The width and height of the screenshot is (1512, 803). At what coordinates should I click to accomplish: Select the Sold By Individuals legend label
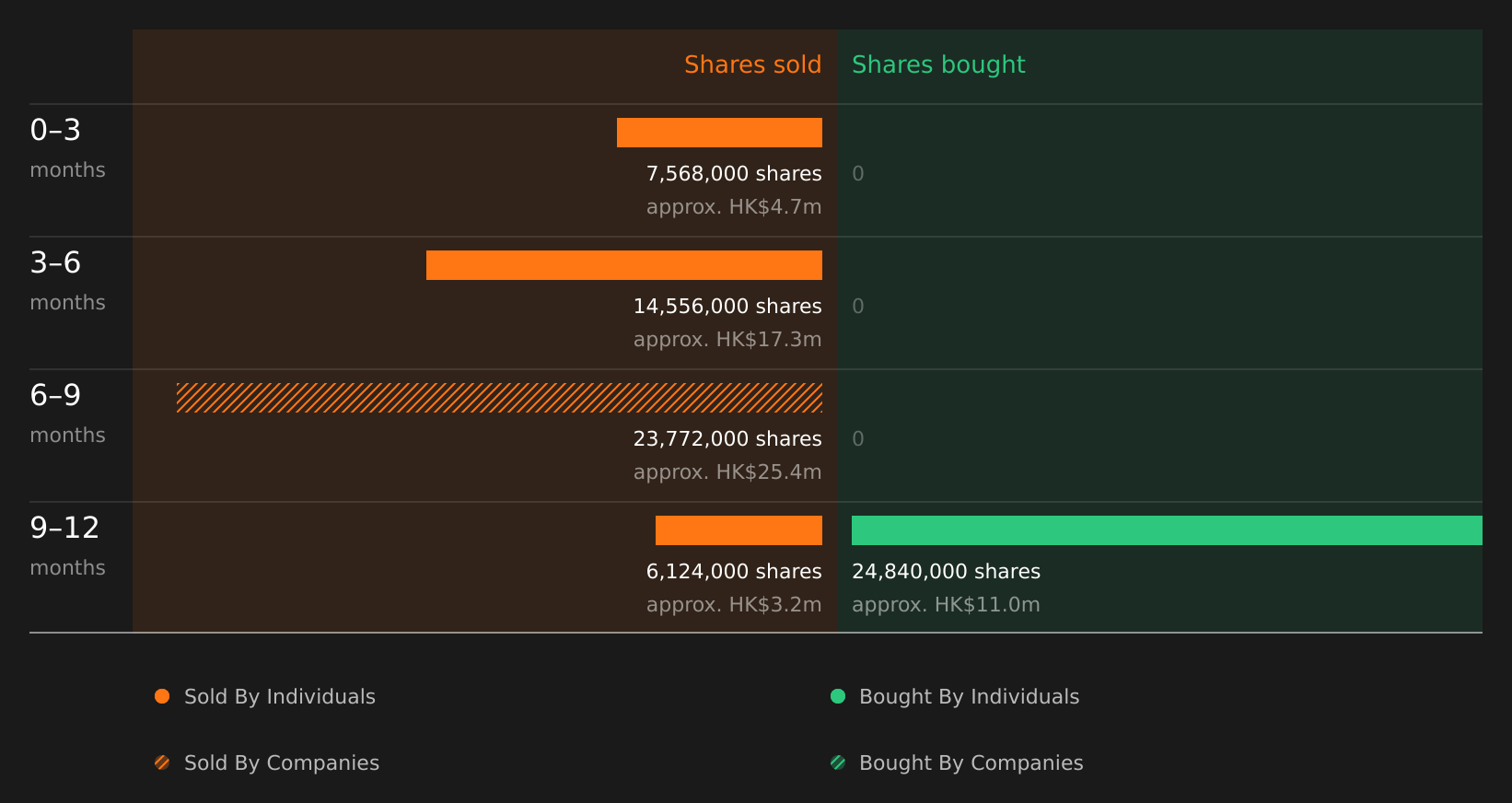coord(280,697)
